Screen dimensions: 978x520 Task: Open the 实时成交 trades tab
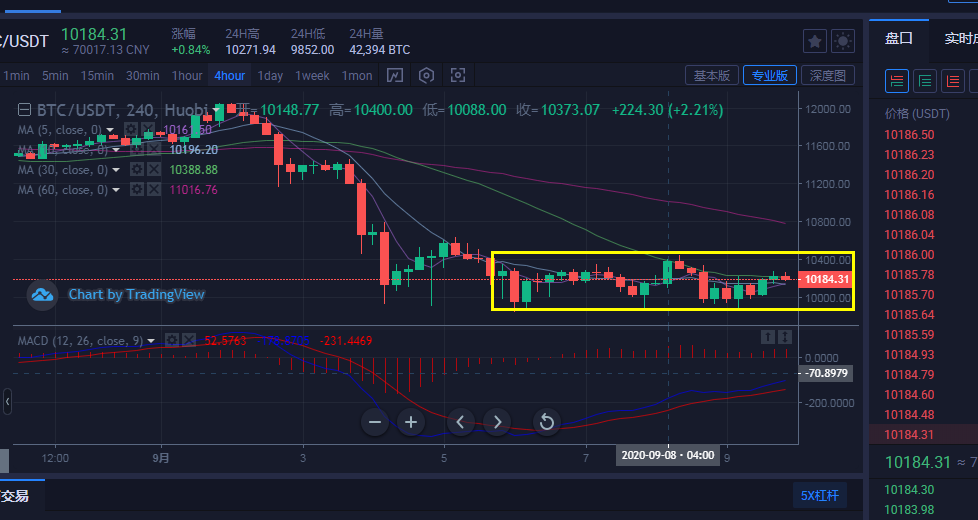point(961,38)
